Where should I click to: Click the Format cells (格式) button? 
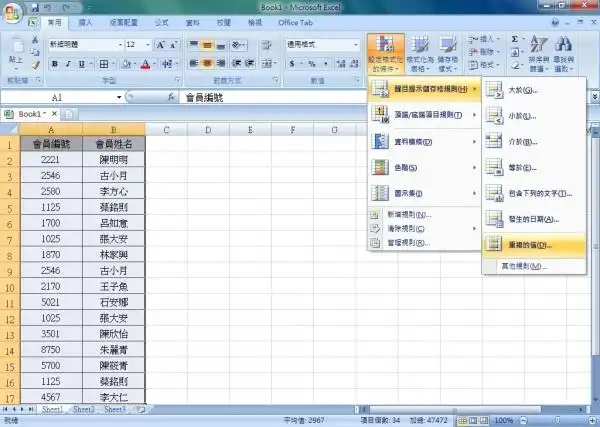click(484, 65)
